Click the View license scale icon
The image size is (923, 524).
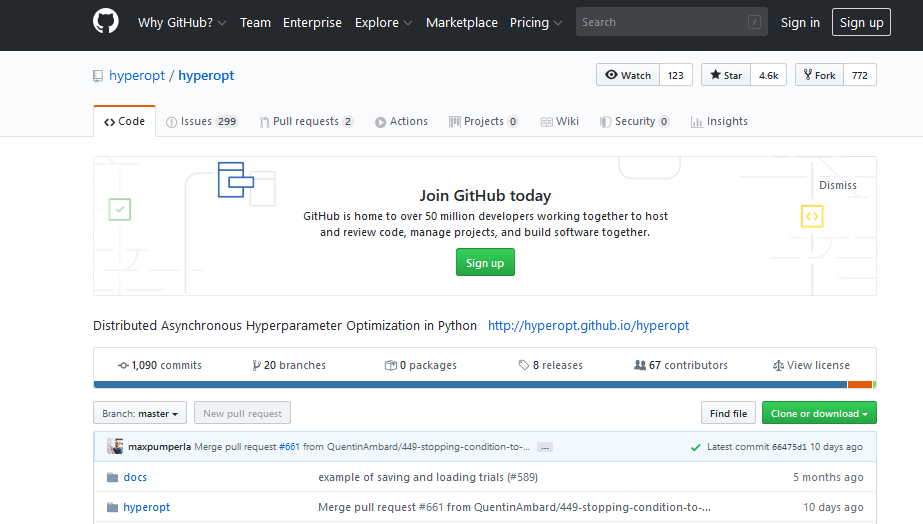pos(778,365)
